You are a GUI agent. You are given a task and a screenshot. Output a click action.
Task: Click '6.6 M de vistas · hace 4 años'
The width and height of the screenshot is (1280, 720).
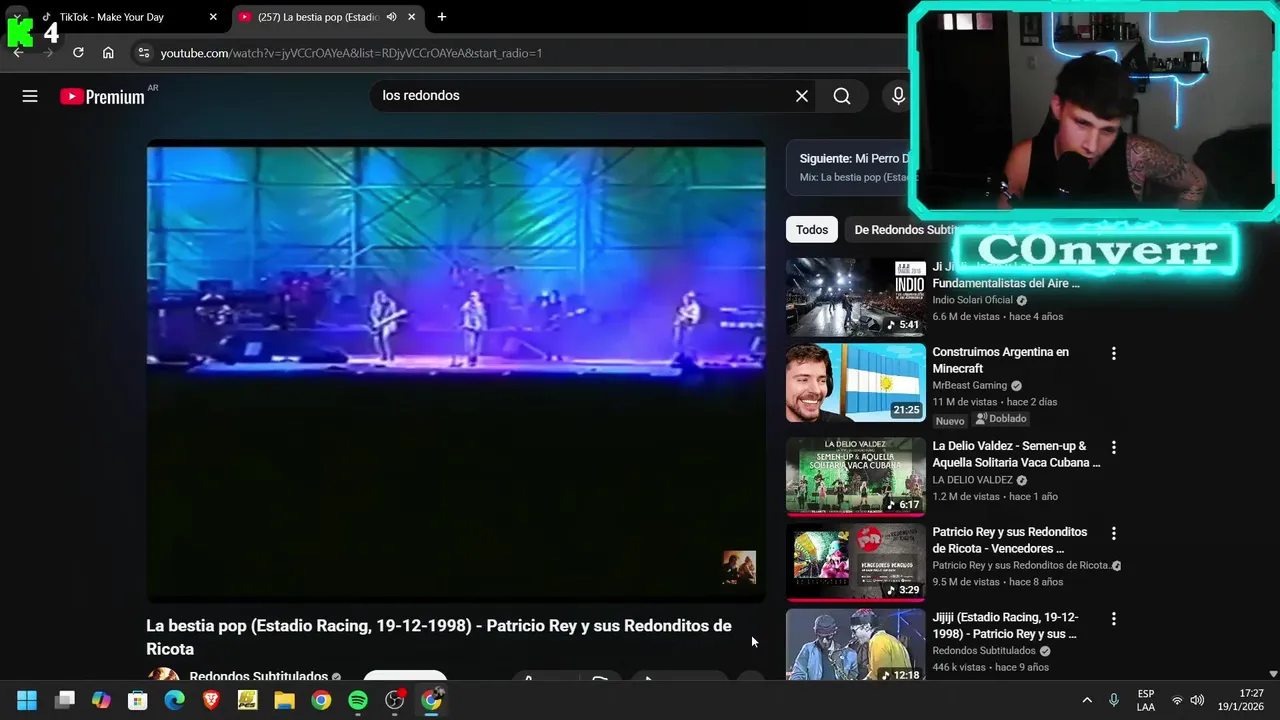(998, 317)
